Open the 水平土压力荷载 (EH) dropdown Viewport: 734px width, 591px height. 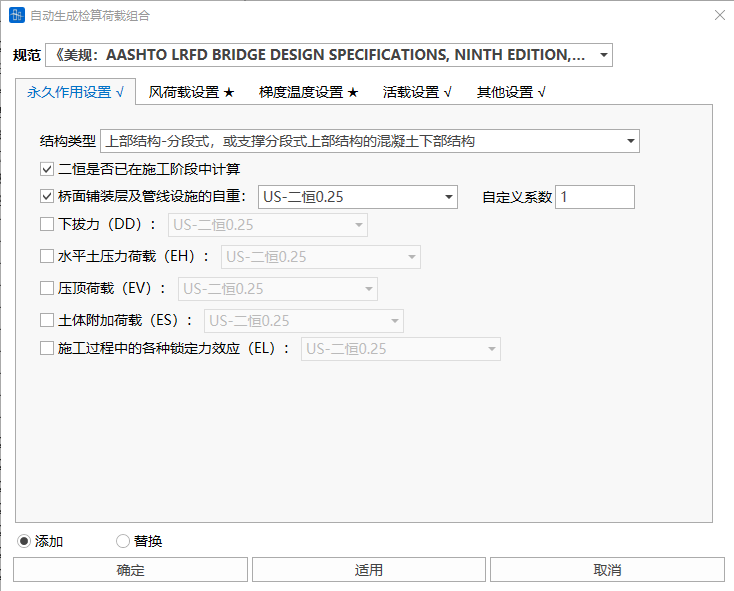pyautogui.click(x=321, y=257)
